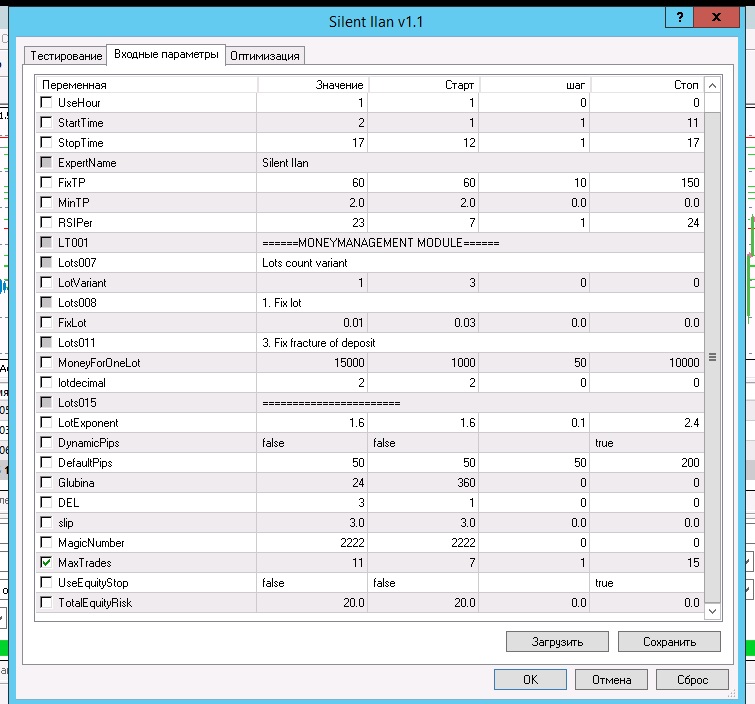Click the Переменная column header
This screenshot has width=755, height=704.
(x=146, y=85)
